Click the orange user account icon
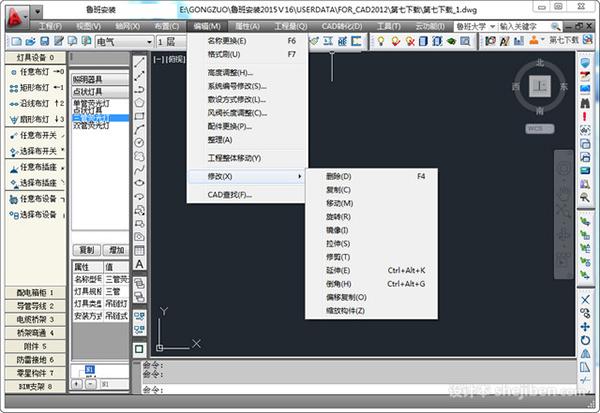The image size is (600, 413). point(534,40)
